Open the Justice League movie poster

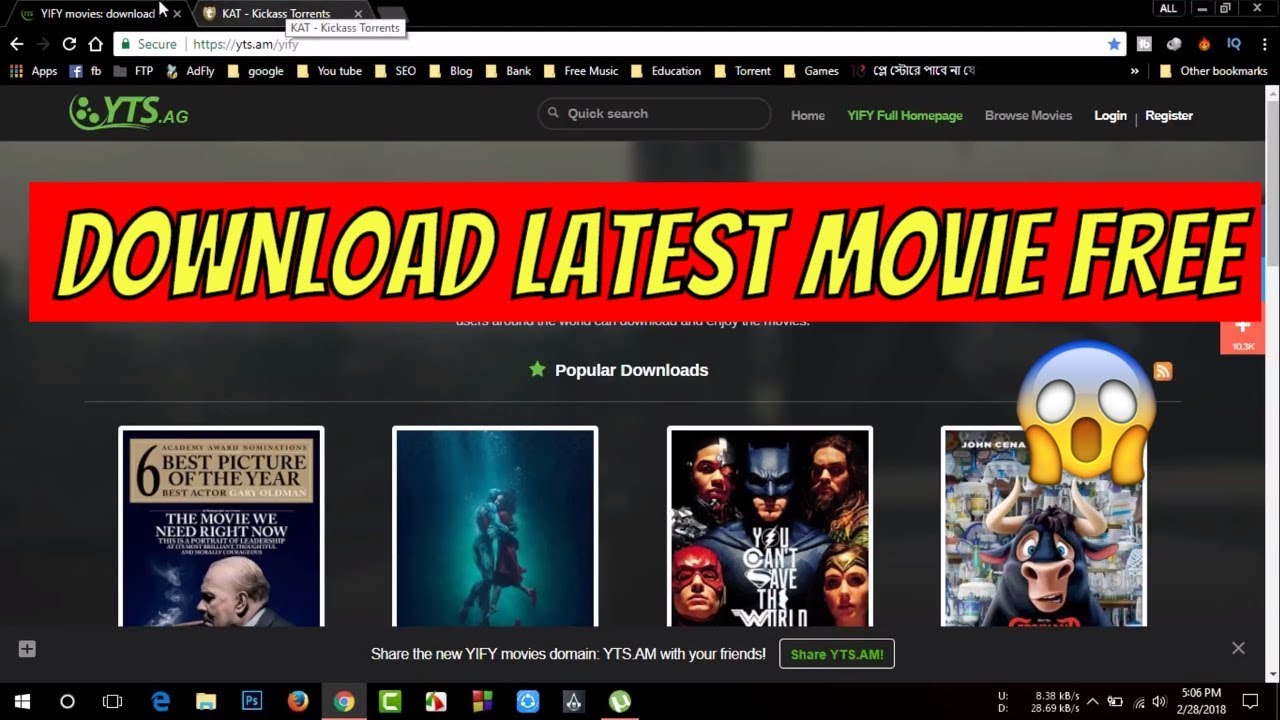pyautogui.click(x=770, y=527)
